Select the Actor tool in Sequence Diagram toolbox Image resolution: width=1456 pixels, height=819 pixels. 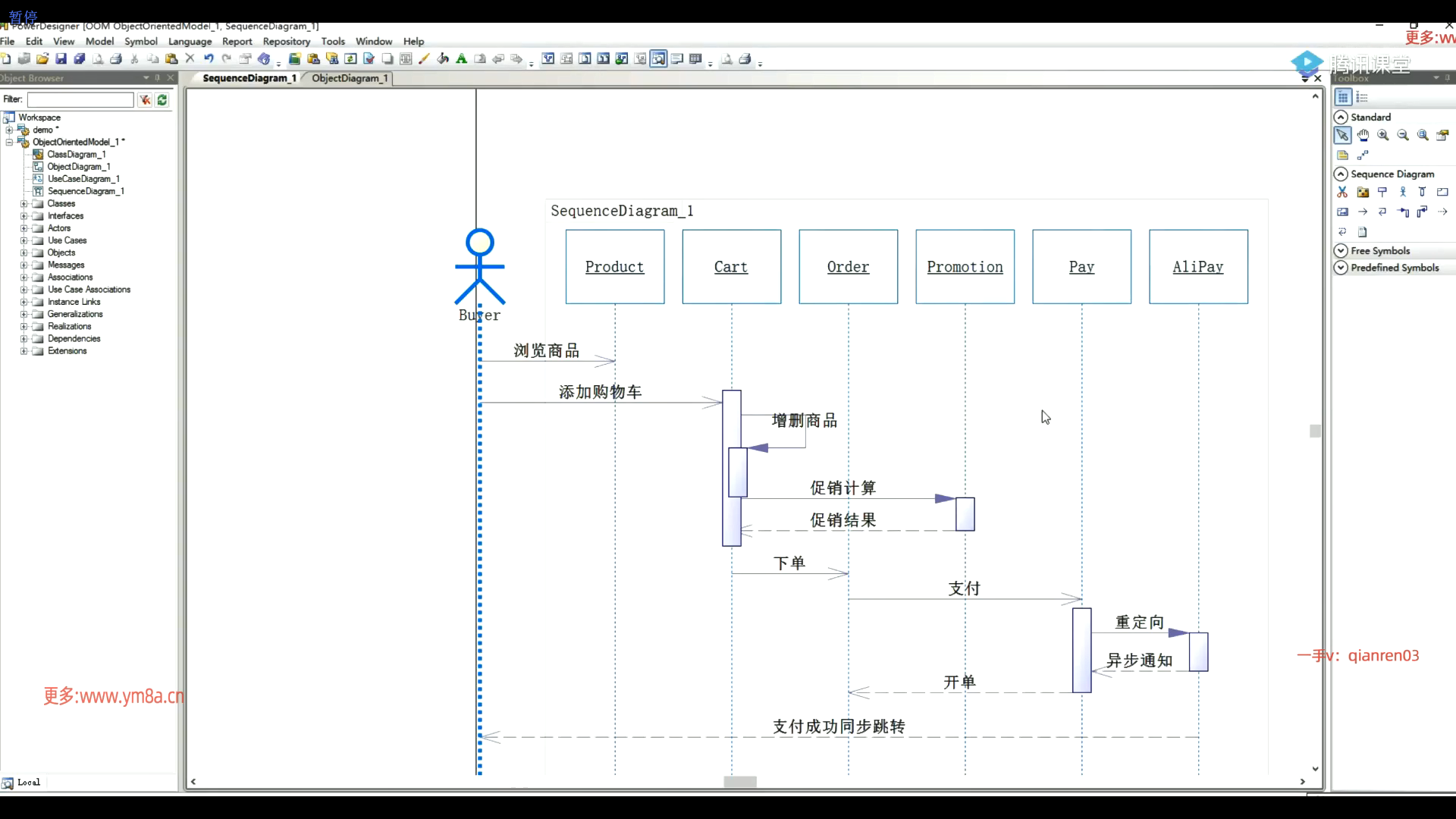click(x=1403, y=192)
